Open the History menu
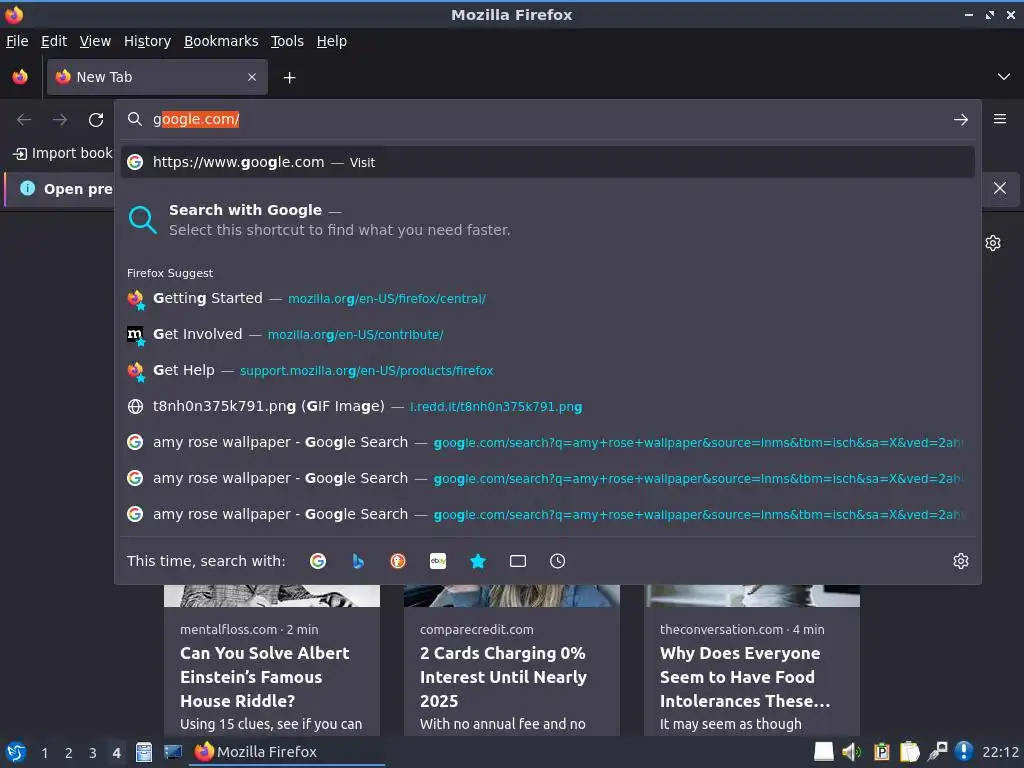The image size is (1024, 768). 147,41
